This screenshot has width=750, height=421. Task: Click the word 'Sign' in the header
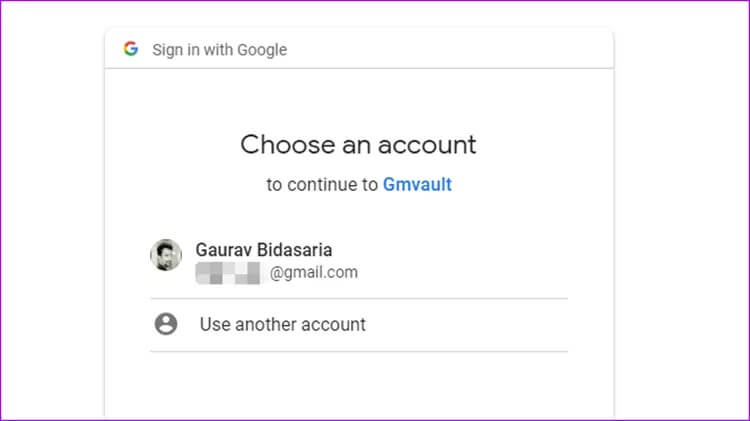click(x=167, y=50)
